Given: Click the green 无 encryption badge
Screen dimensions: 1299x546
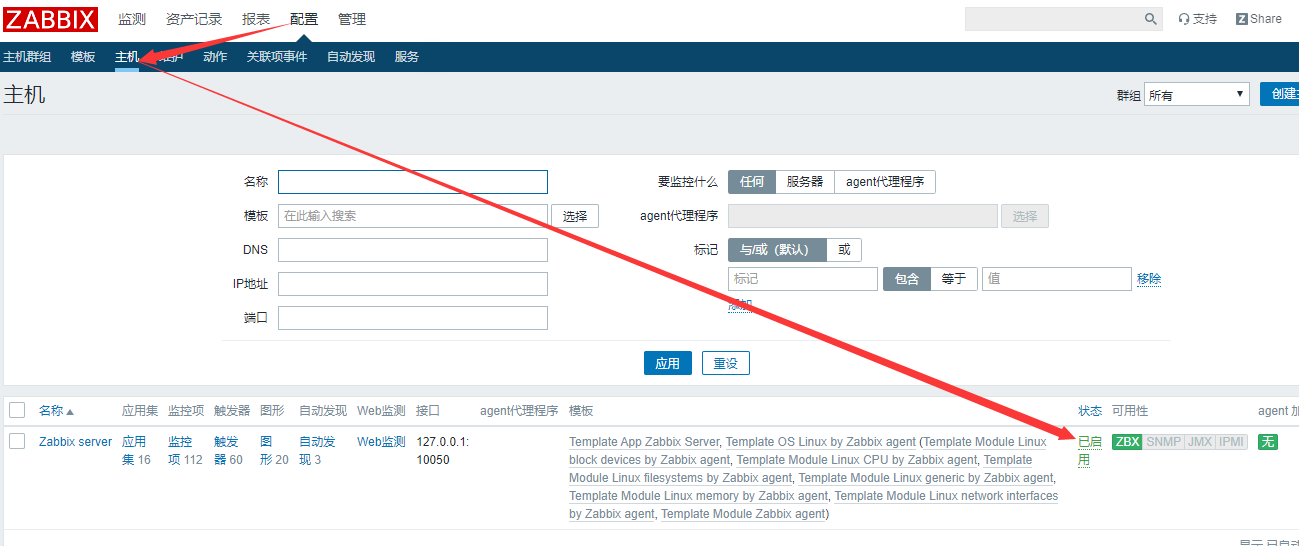Looking at the screenshot, I should click(x=1268, y=441).
